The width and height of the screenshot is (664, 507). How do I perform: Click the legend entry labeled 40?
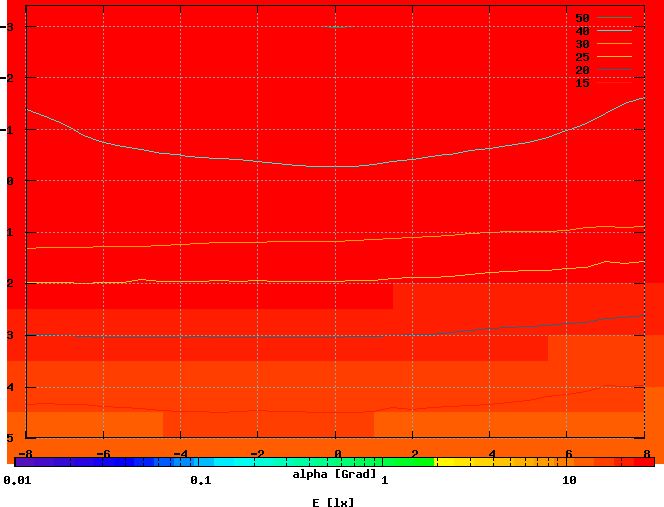coord(583,31)
